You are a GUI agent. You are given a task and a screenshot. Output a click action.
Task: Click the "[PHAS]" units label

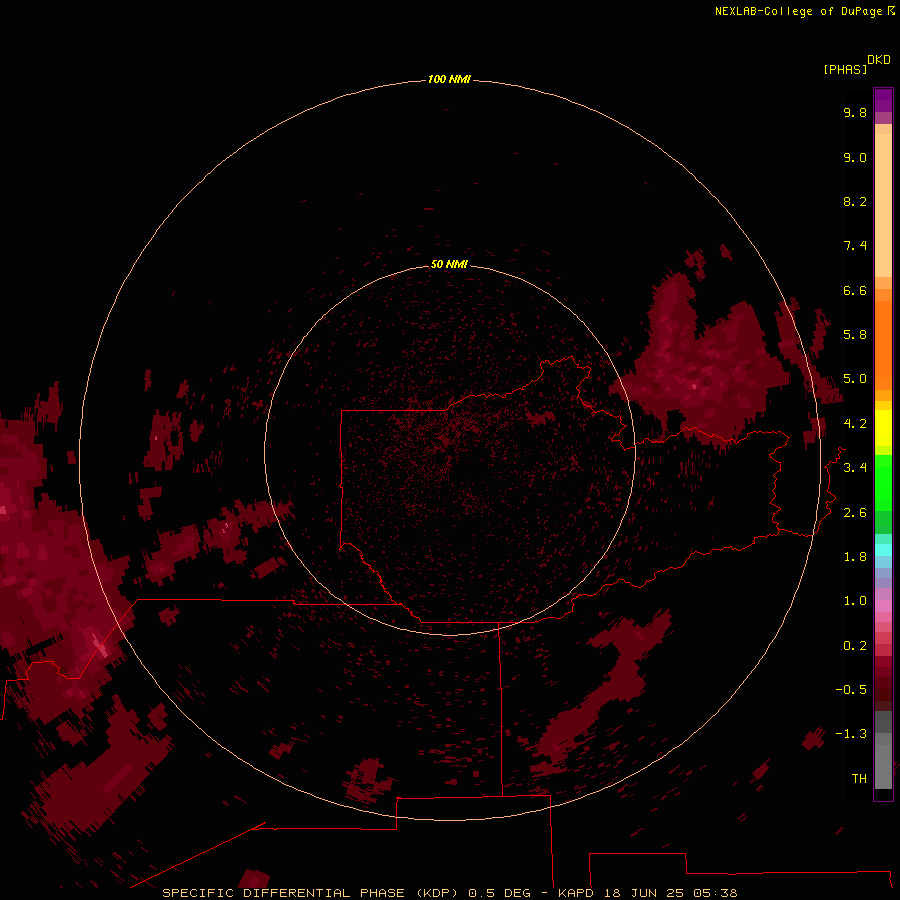coord(845,70)
